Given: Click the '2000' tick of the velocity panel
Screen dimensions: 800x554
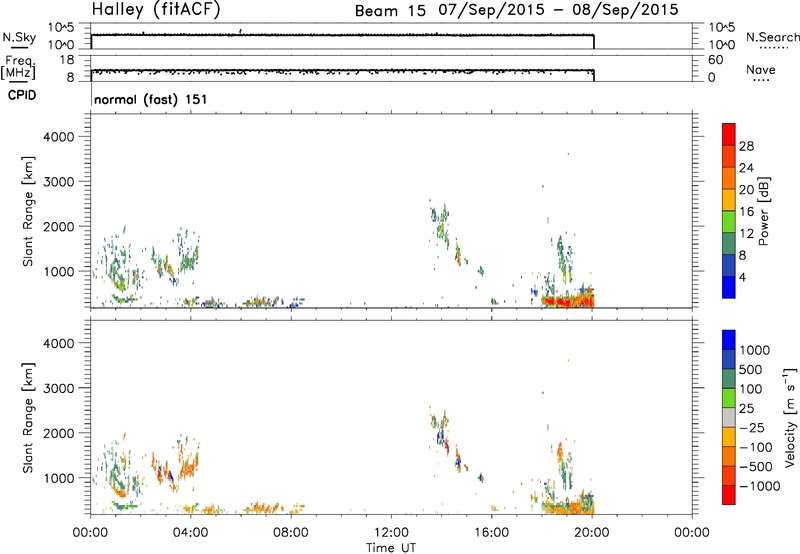Looking at the screenshot, I should click(59, 433).
